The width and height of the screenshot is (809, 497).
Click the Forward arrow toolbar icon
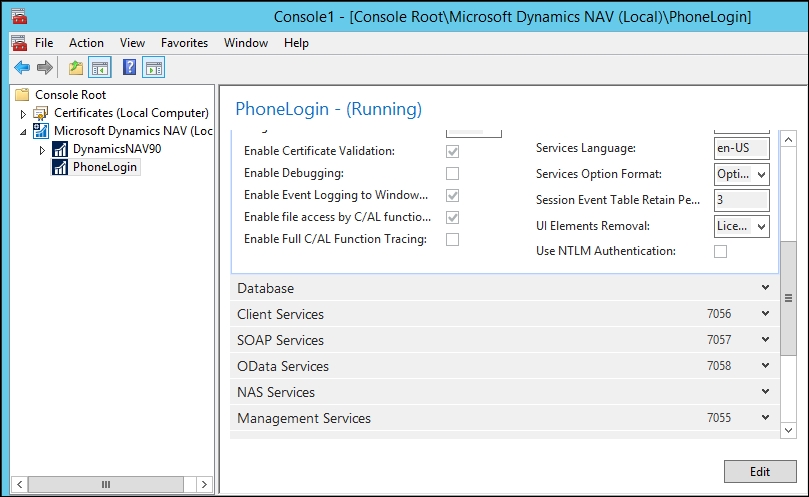coord(44,67)
